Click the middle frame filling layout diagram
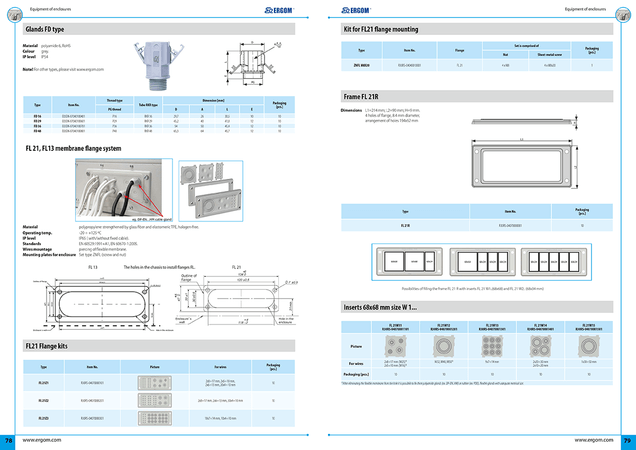Image resolution: width=636 pixels, height=450 pixels. 483,262
